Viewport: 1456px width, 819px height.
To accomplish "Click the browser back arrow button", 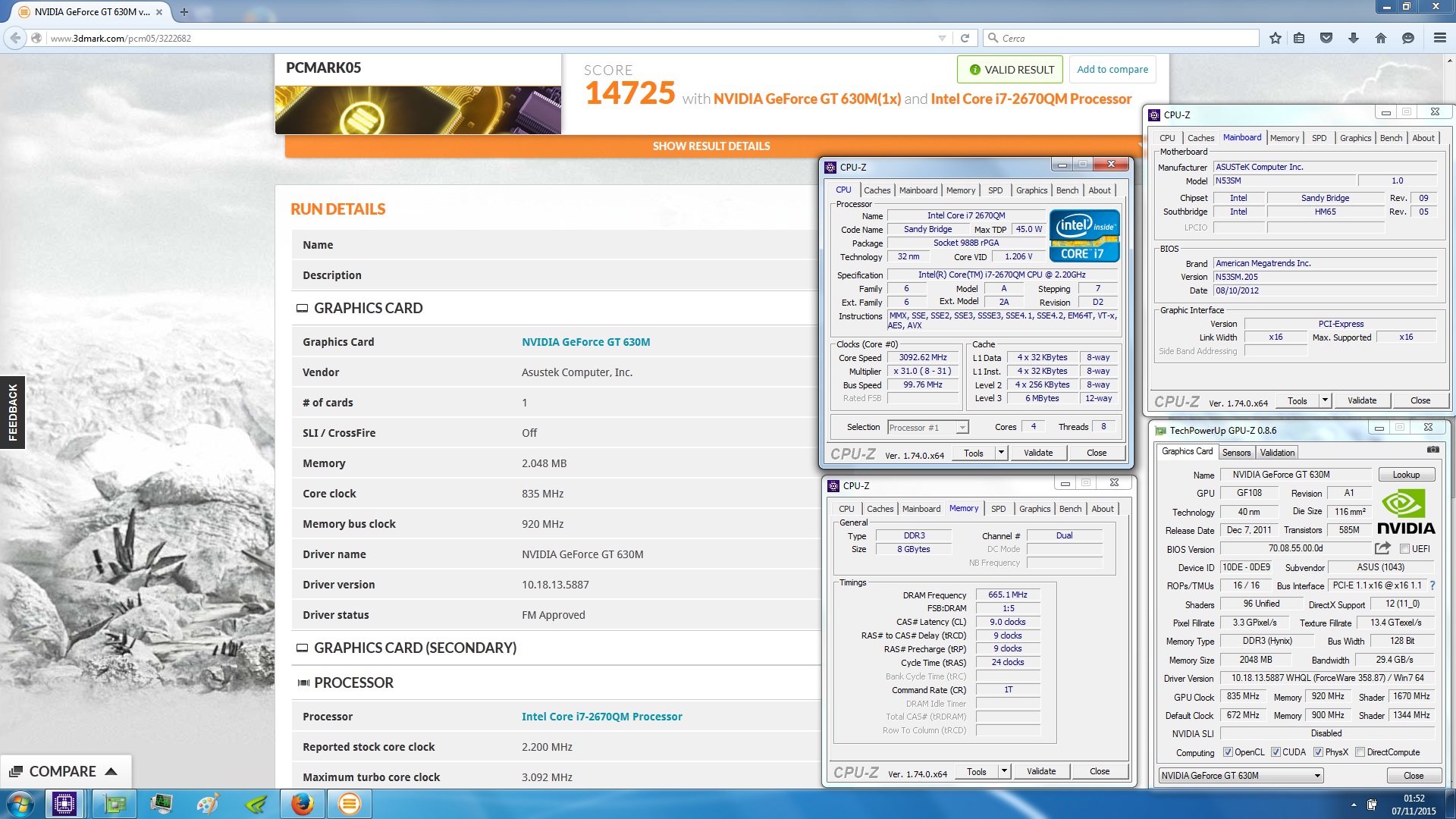I will click(x=14, y=38).
